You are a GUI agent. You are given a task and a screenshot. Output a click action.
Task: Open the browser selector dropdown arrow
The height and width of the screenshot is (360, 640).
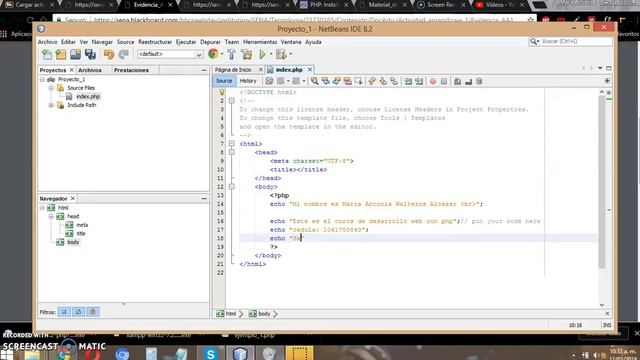[222, 54]
